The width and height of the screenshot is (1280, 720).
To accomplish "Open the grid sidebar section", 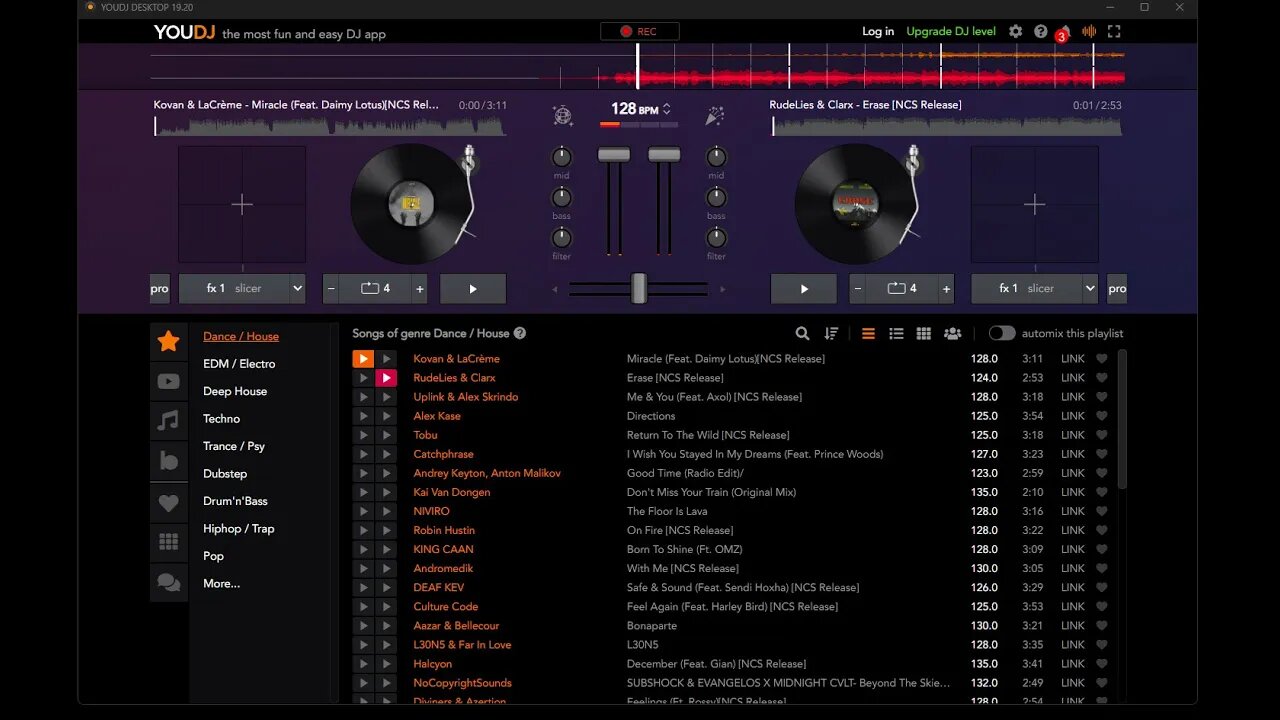I will click(169, 542).
